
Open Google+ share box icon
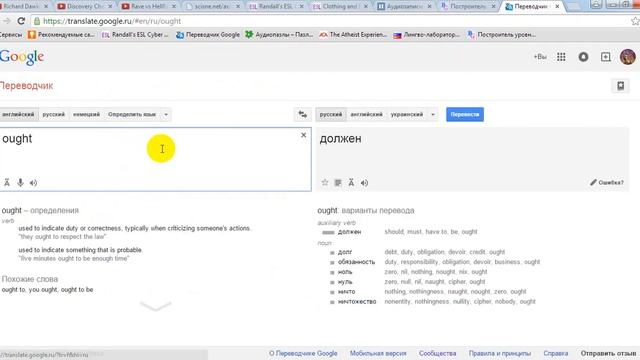pyautogui.click(x=606, y=57)
